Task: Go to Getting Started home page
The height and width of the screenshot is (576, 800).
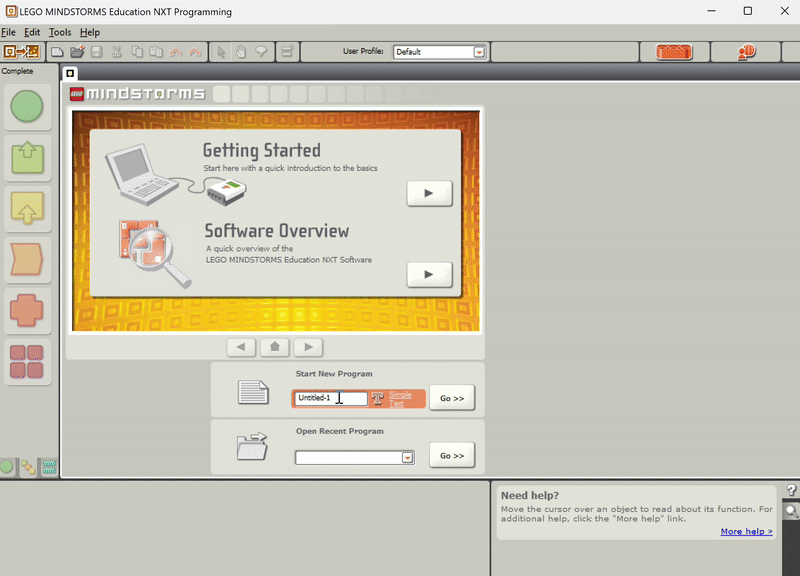Action: (274, 347)
